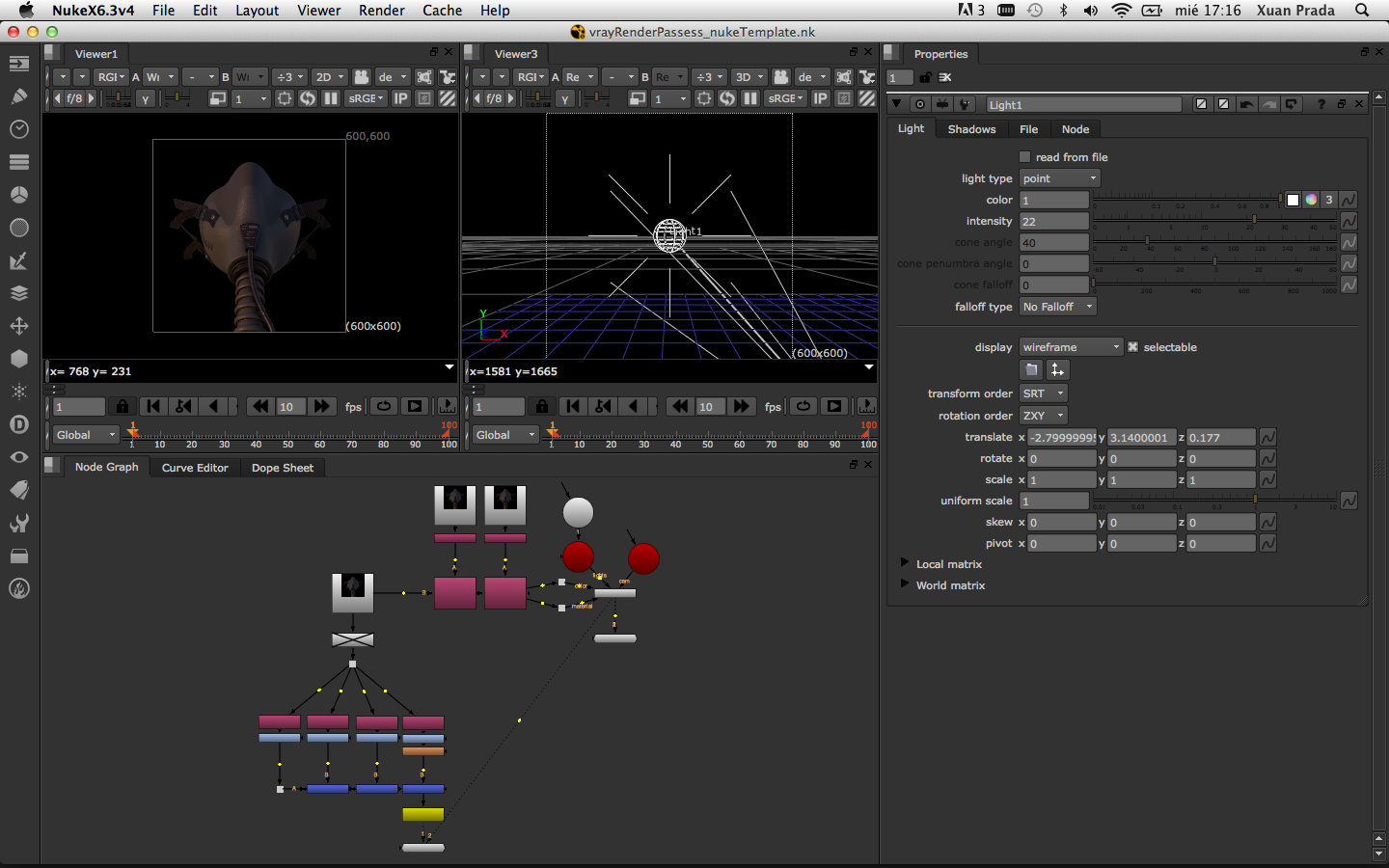Toggle loop mode button in Viewer1
The width and height of the screenshot is (1389, 868).
(x=384, y=407)
